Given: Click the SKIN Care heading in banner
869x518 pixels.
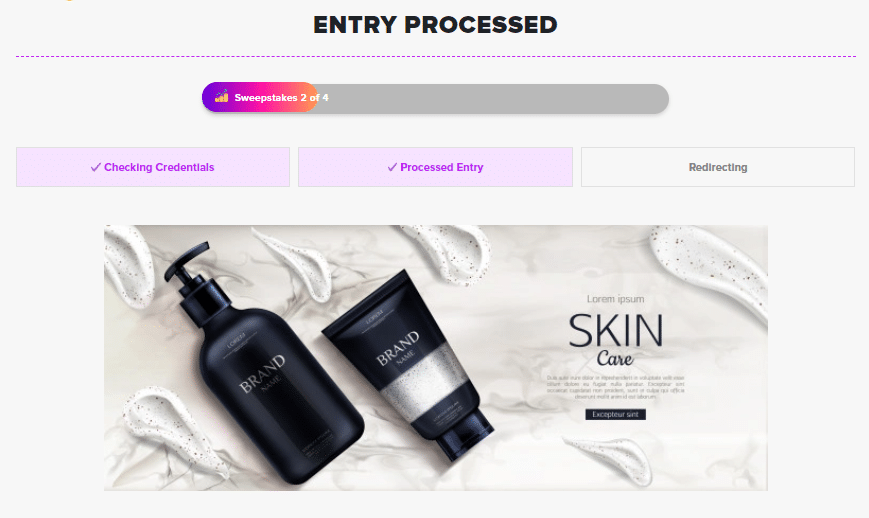Looking at the screenshot, I should (x=615, y=340).
